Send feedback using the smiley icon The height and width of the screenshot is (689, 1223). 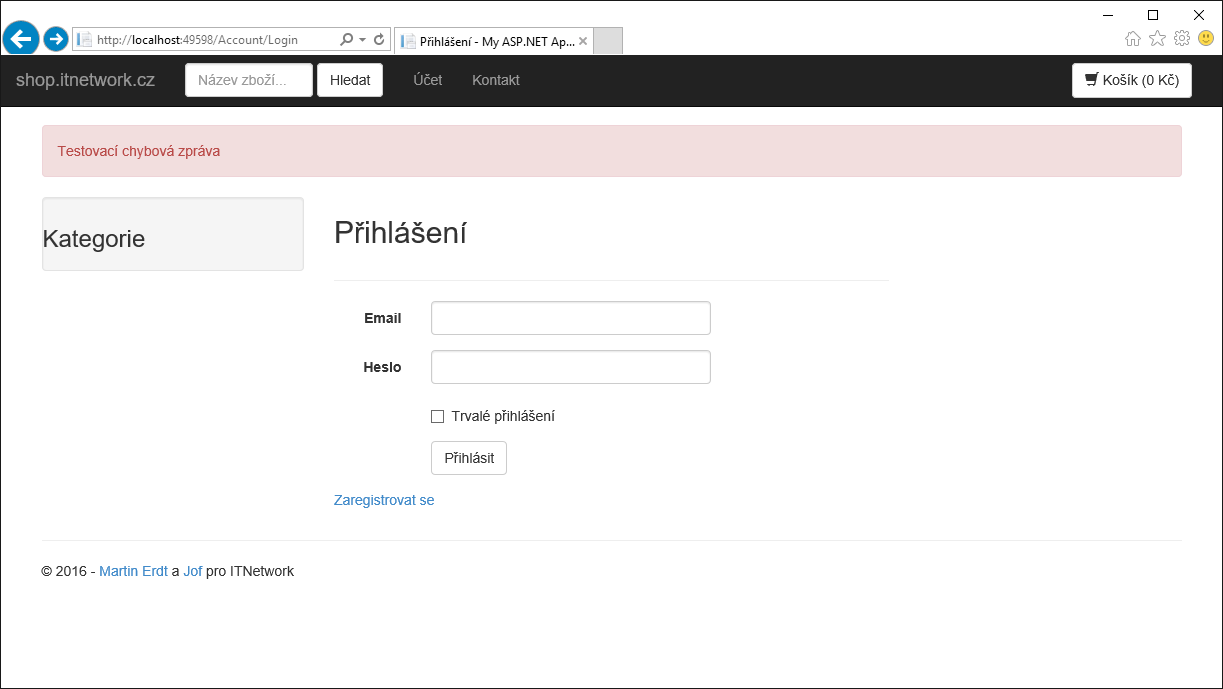pos(1204,38)
